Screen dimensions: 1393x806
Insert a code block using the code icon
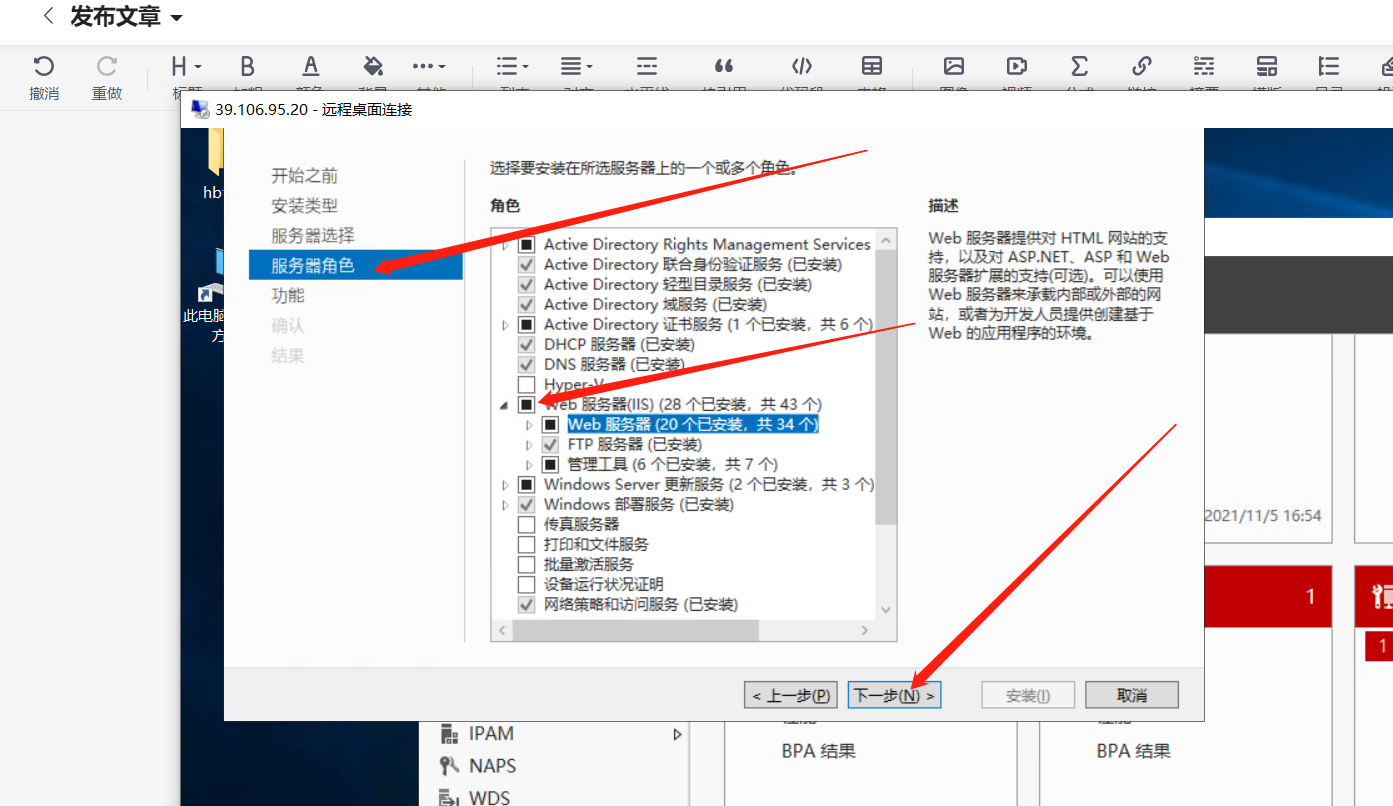coord(801,67)
